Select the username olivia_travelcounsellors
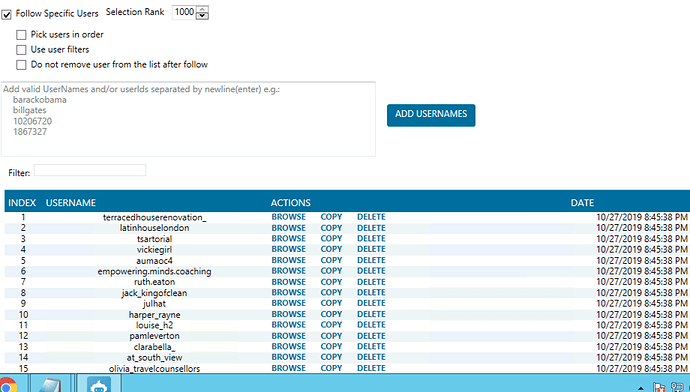 tap(154, 369)
